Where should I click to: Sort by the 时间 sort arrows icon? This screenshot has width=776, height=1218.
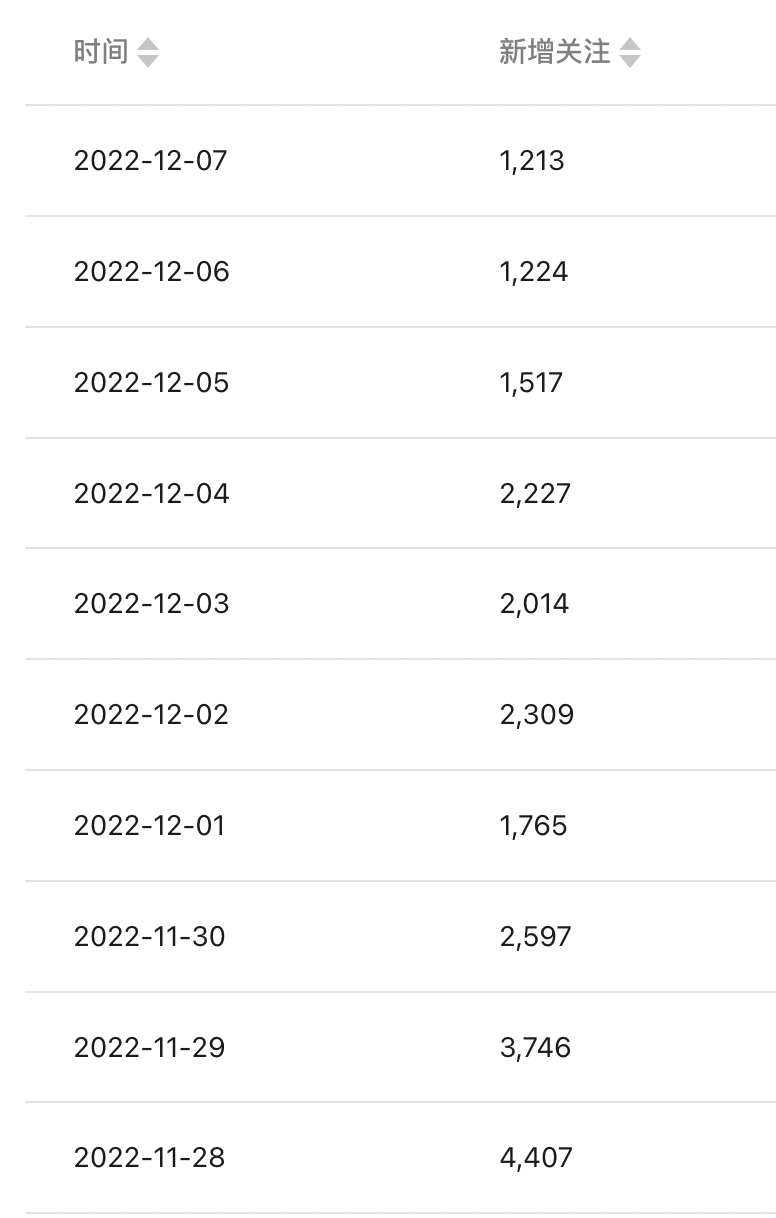click(x=148, y=52)
